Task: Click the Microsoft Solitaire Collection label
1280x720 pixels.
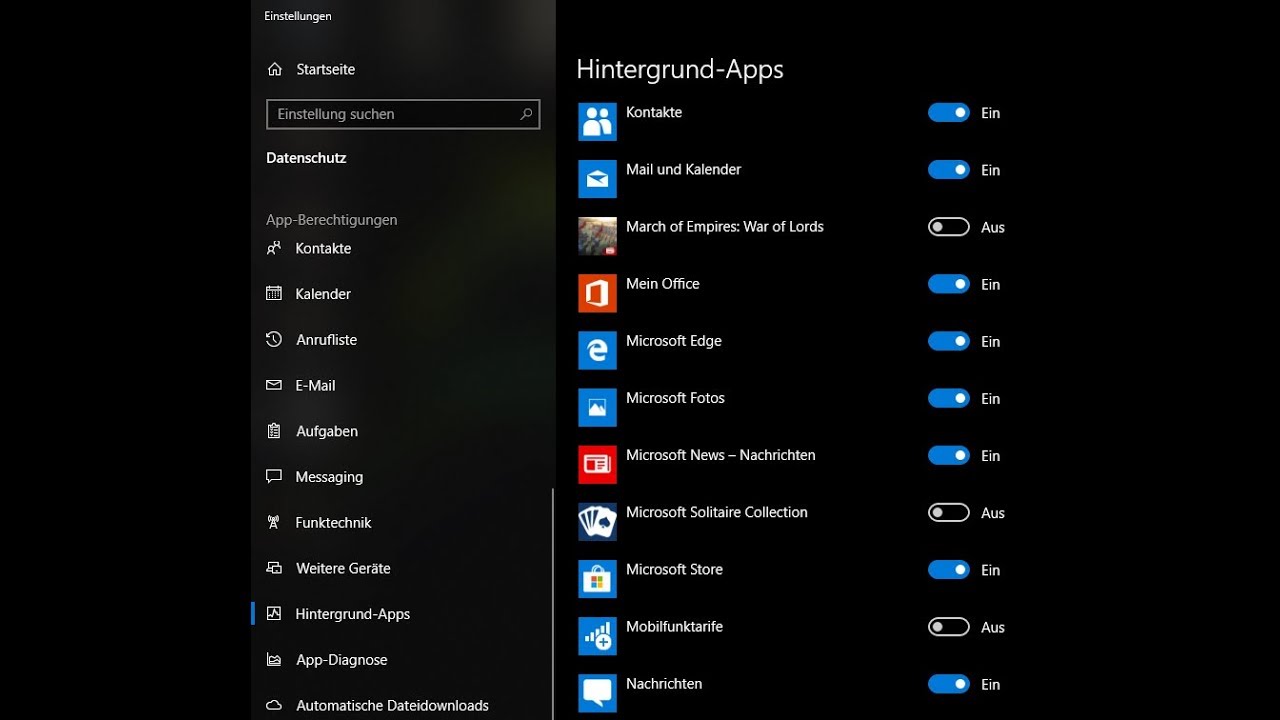Action: pyautogui.click(x=717, y=512)
